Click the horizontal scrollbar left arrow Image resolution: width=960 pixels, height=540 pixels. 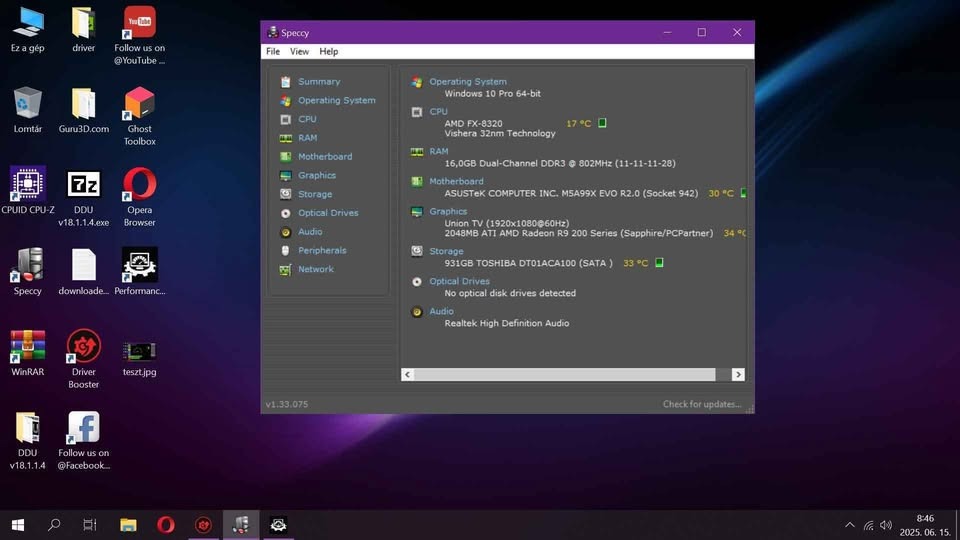(x=408, y=374)
